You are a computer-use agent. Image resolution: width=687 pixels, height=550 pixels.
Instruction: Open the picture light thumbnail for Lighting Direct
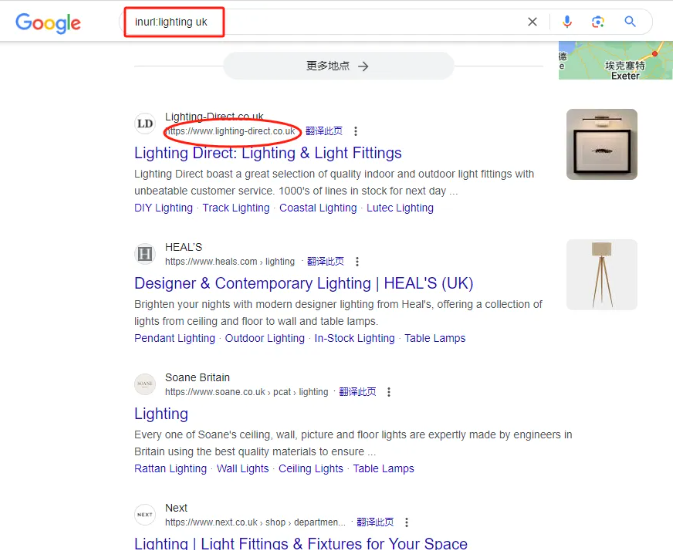point(602,144)
